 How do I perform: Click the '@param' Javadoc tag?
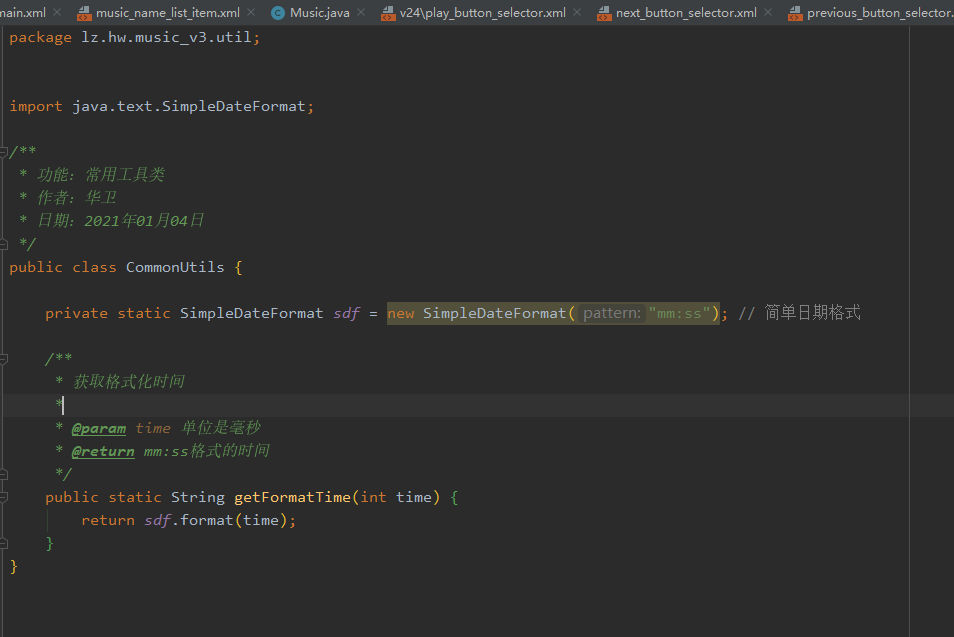(99, 428)
